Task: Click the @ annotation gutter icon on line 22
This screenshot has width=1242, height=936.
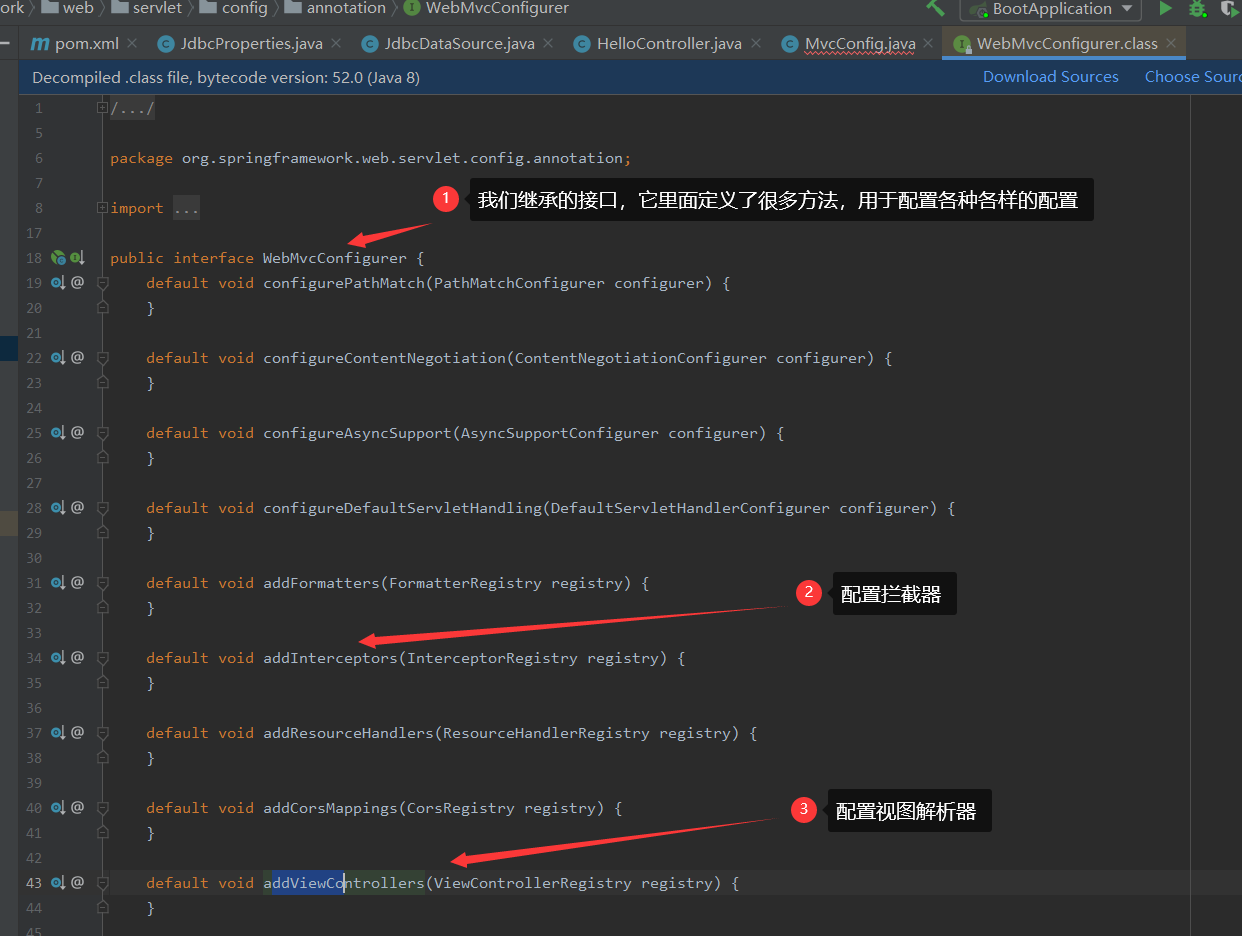Action: (x=77, y=358)
